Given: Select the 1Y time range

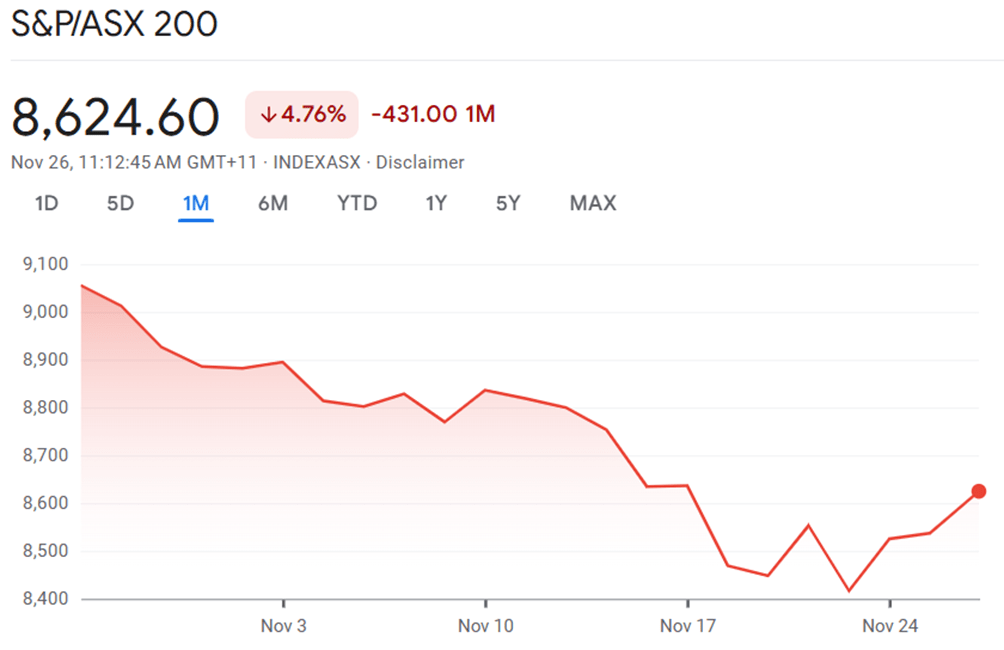Looking at the screenshot, I should click(436, 204).
